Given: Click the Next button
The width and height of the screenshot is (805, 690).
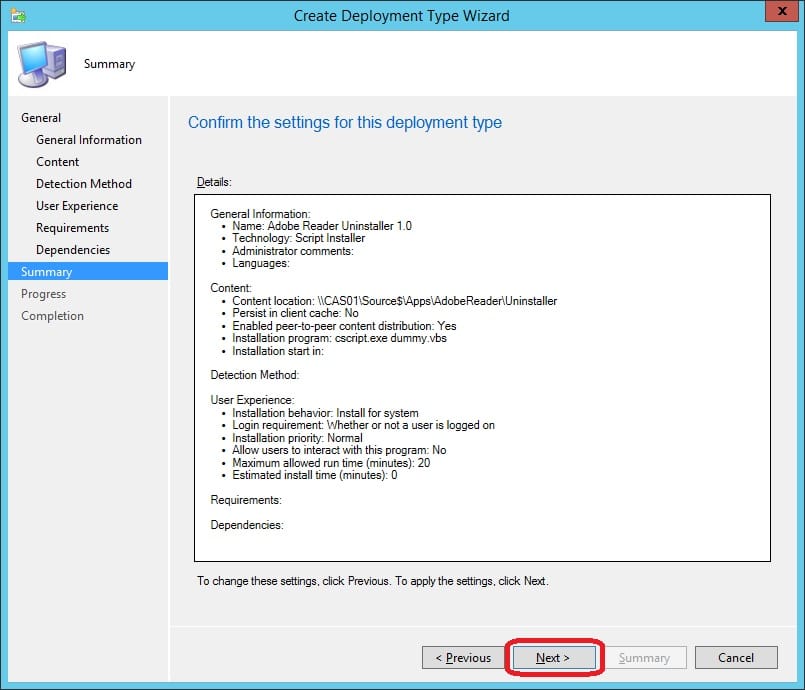Looking at the screenshot, I should (x=553, y=658).
